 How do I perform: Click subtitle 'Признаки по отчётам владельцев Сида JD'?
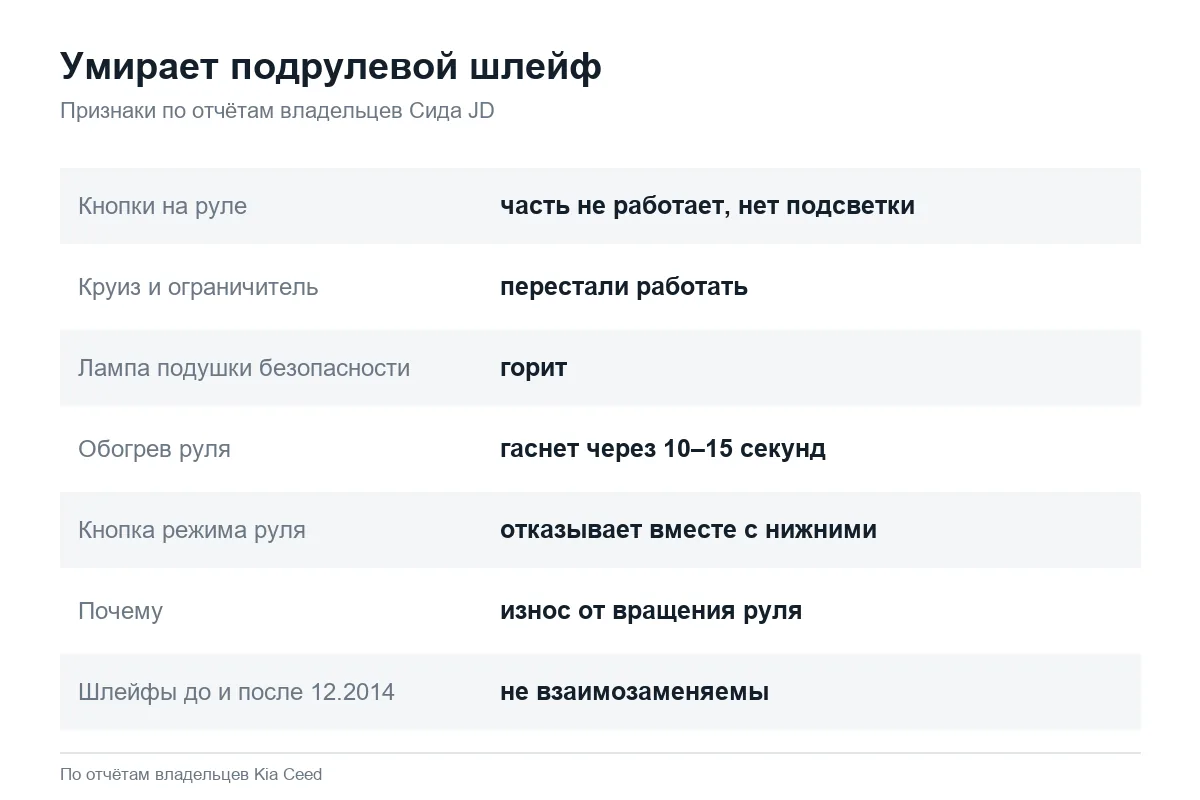(277, 111)
